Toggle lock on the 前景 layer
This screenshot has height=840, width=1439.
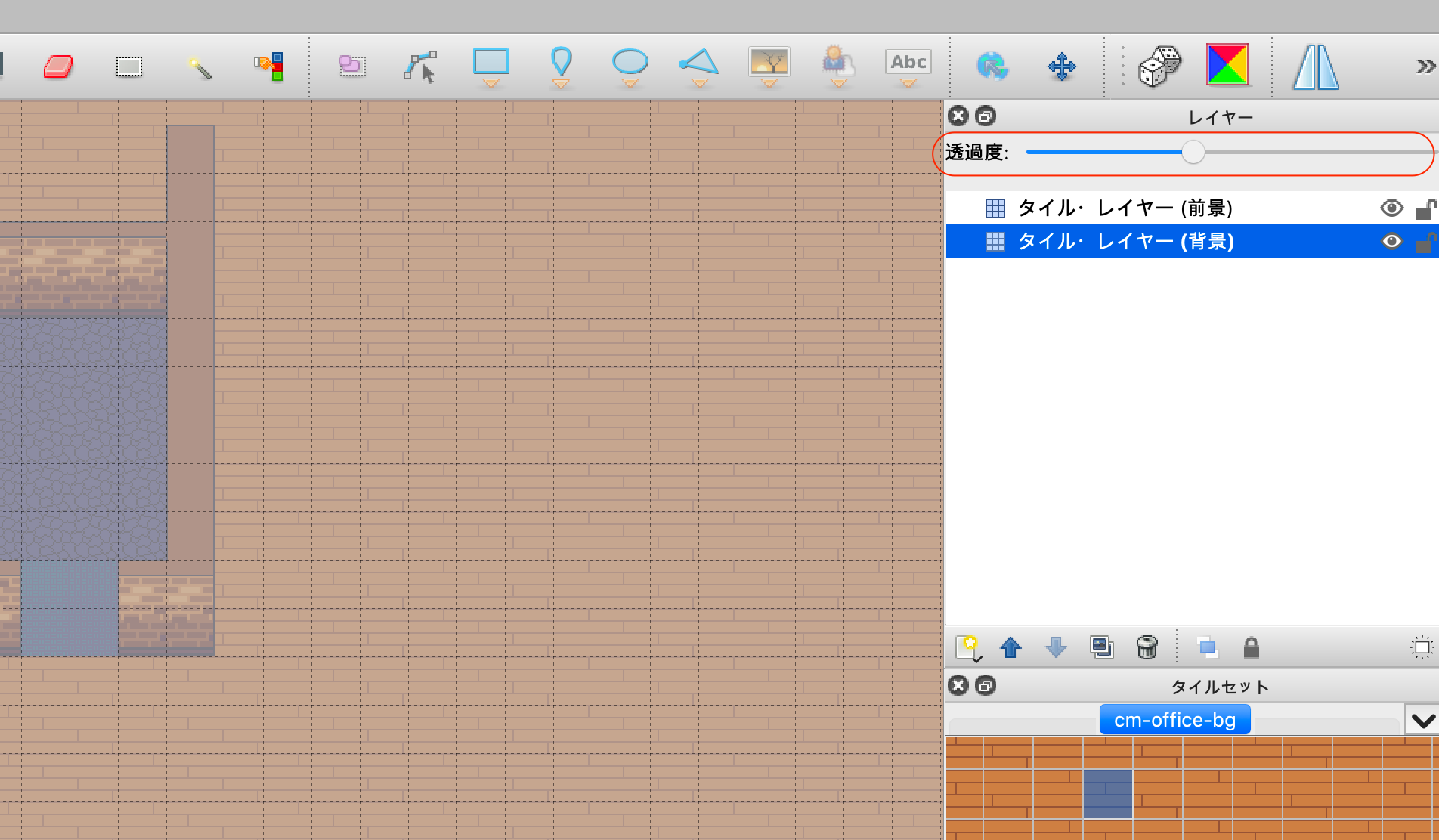[1425, 208]
